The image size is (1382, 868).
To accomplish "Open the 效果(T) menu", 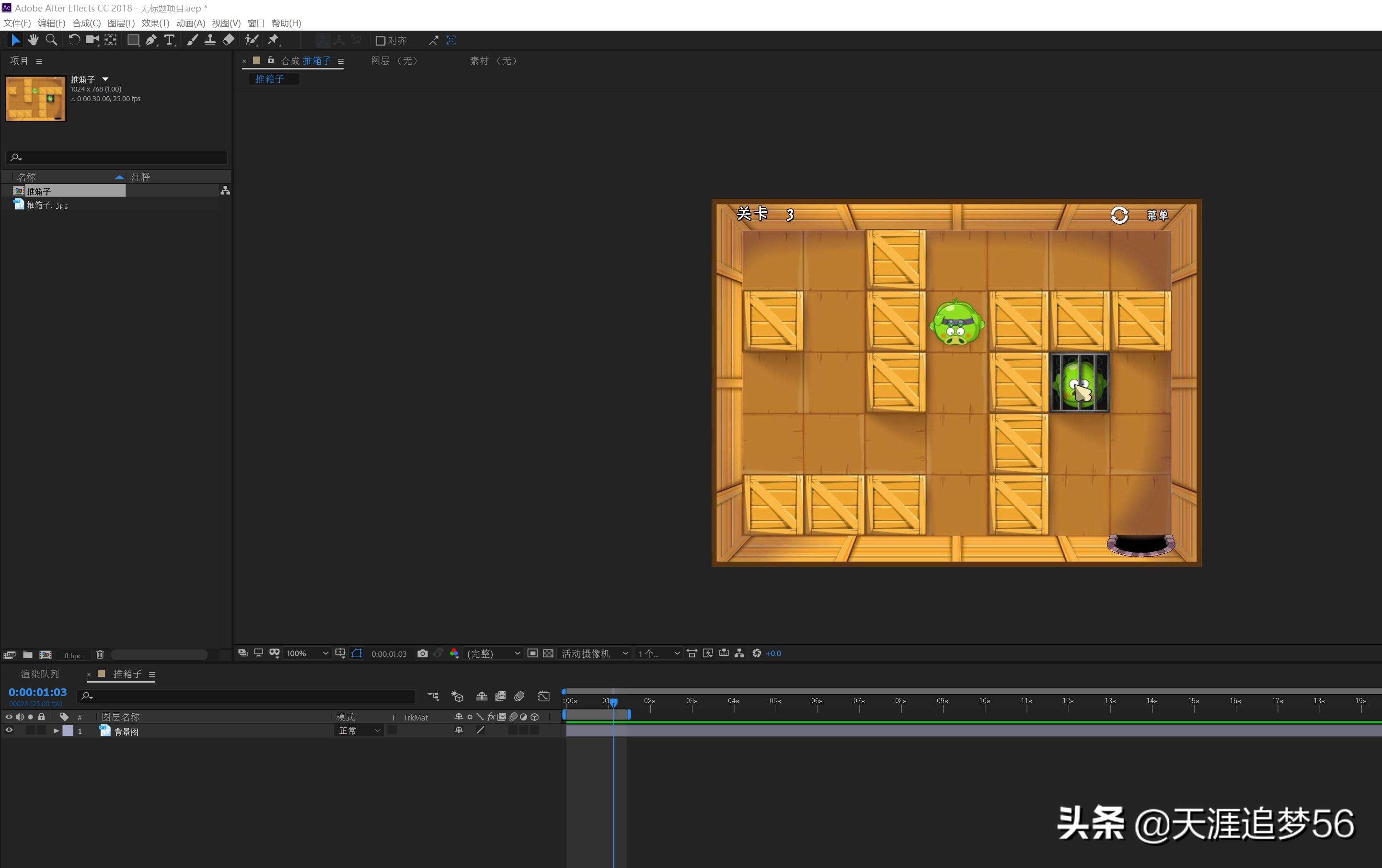I will pyautogui.click(x=155, y=23).
